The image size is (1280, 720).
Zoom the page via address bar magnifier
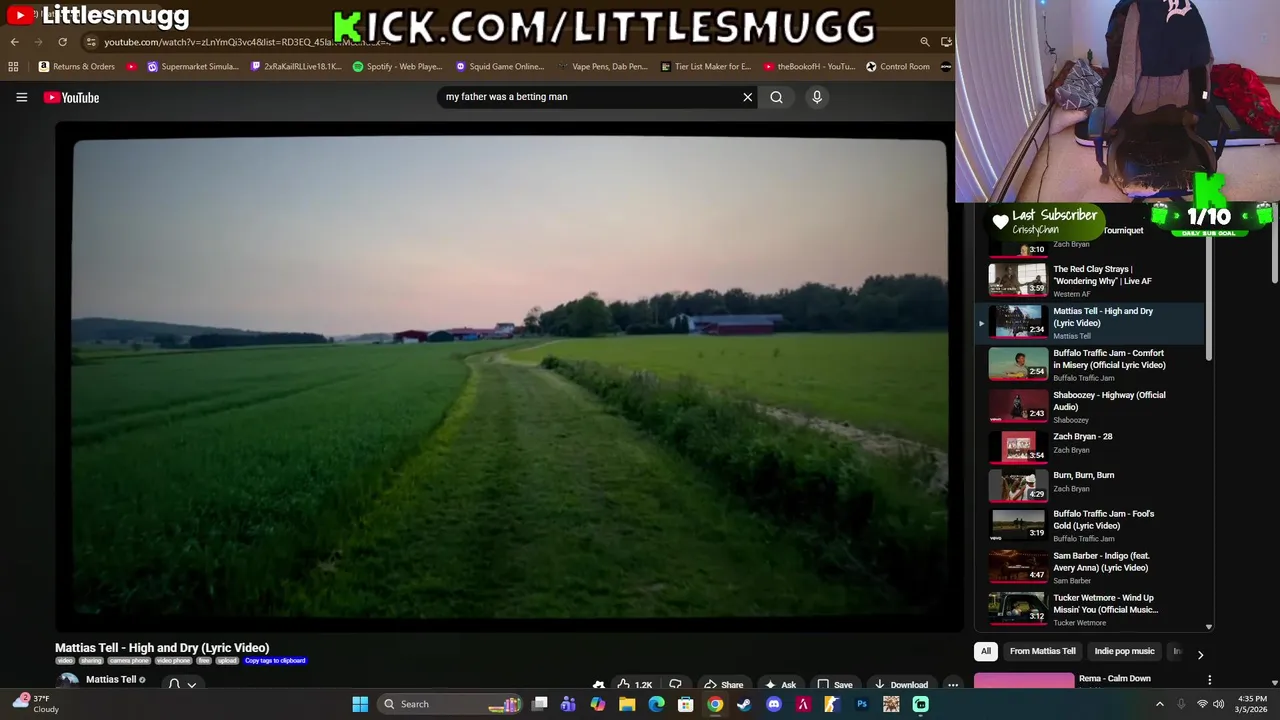(x=925, y=42)
